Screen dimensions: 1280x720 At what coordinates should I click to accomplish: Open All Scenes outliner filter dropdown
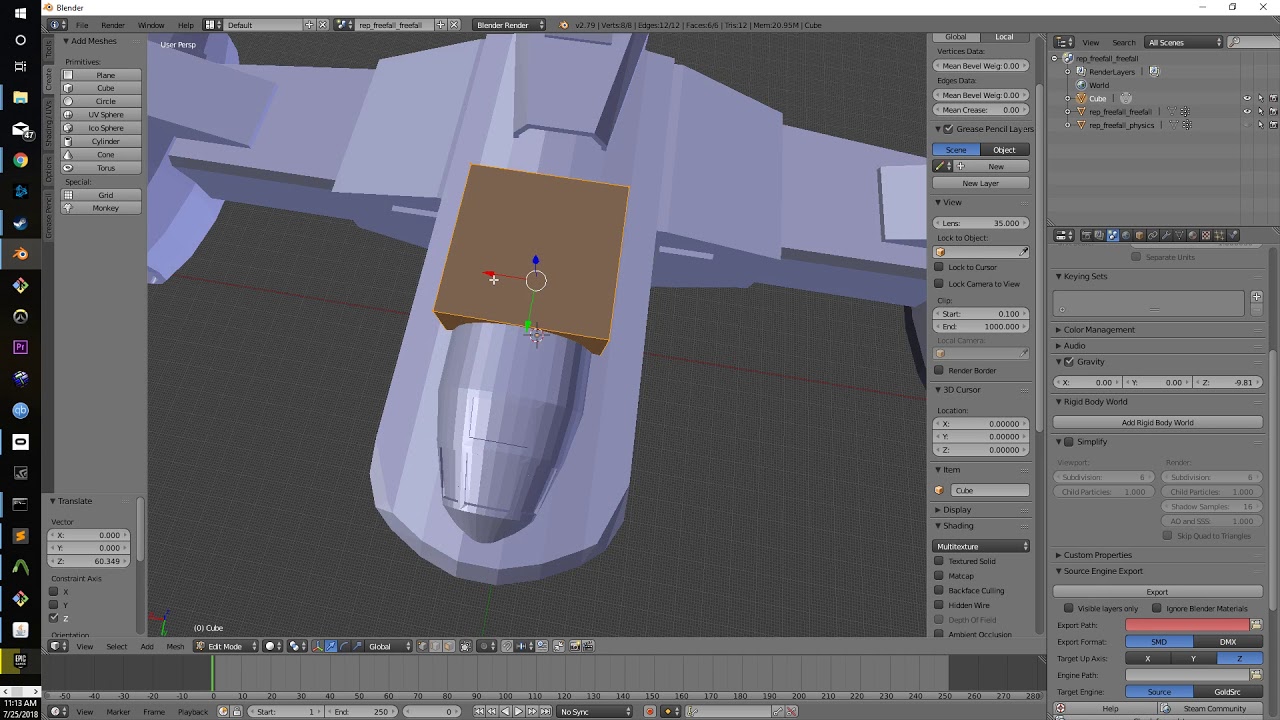click(x=1185, y=42)
